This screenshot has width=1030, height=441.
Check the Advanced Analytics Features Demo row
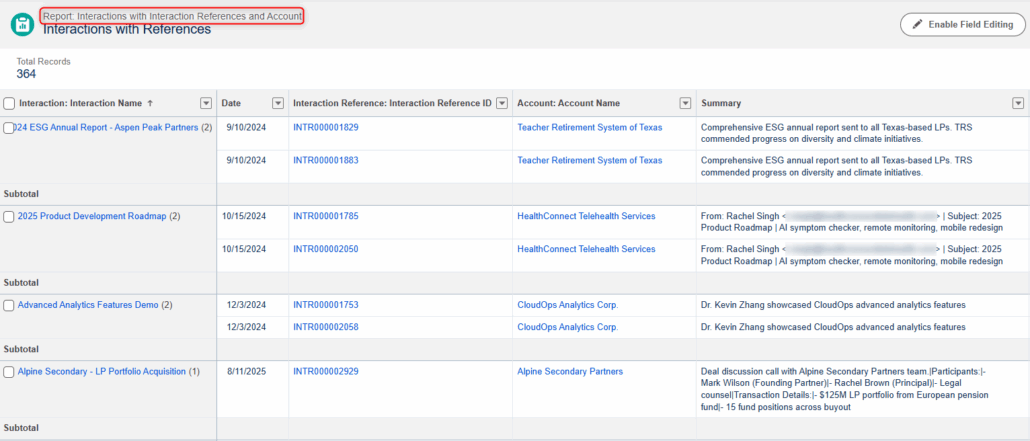(9, 306)
